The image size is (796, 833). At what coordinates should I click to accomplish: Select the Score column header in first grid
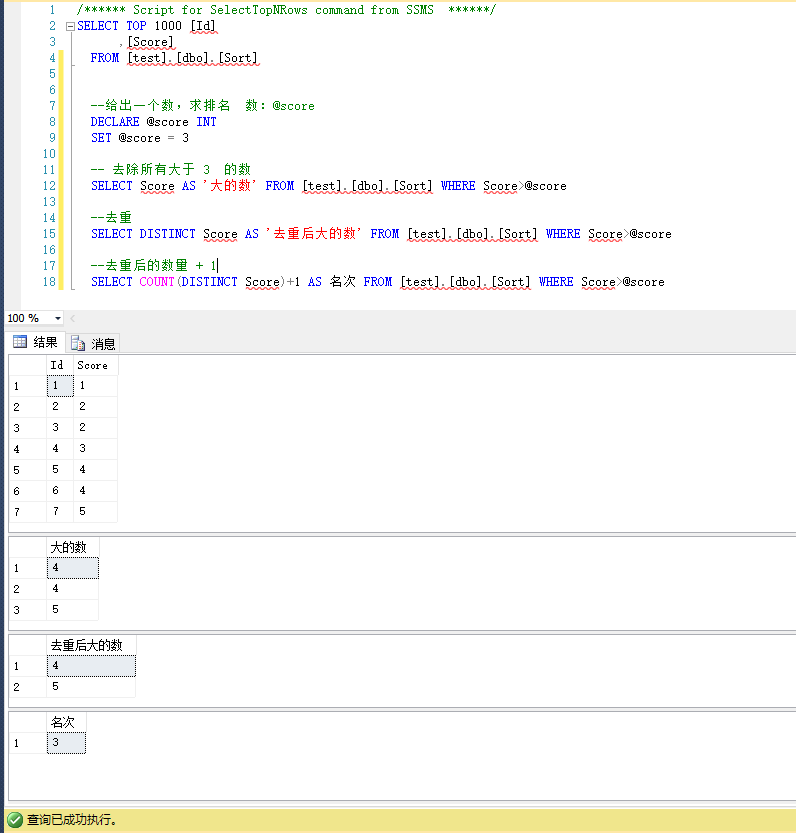(x=96, y=366)
